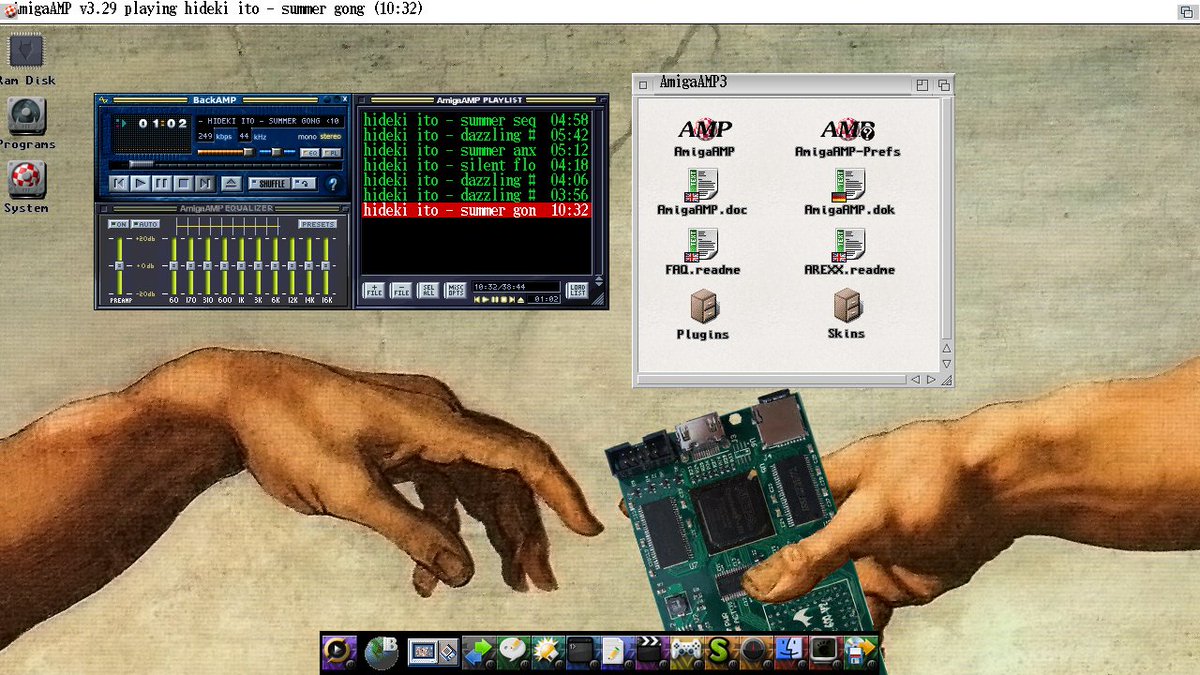Select playlist track 'summer seq 04:58'
This screenshot has width=1200, height=675.
click(476, 120)
